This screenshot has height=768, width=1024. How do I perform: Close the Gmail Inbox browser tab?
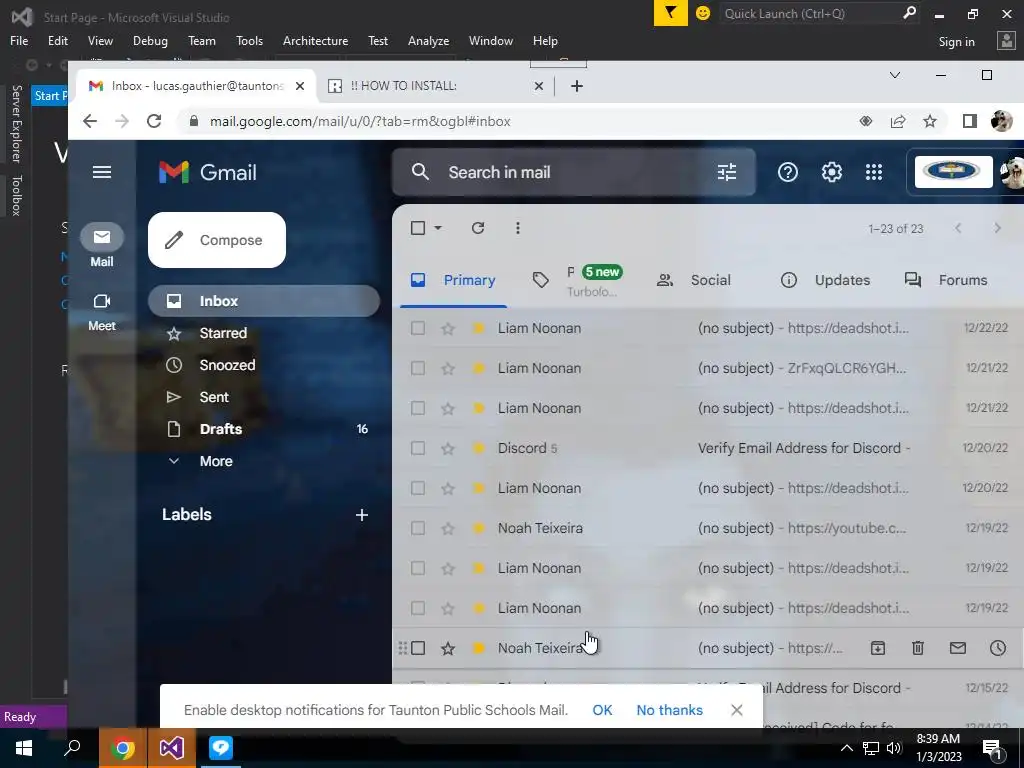click(300, 86)
